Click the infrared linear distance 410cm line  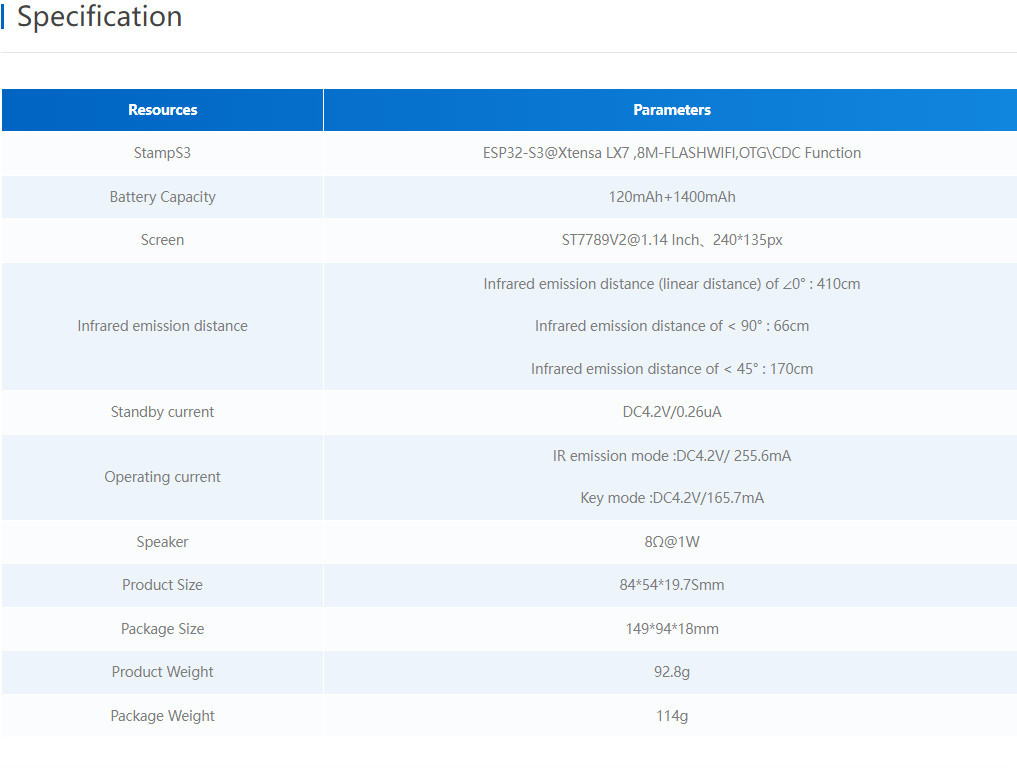pos(671,284)
